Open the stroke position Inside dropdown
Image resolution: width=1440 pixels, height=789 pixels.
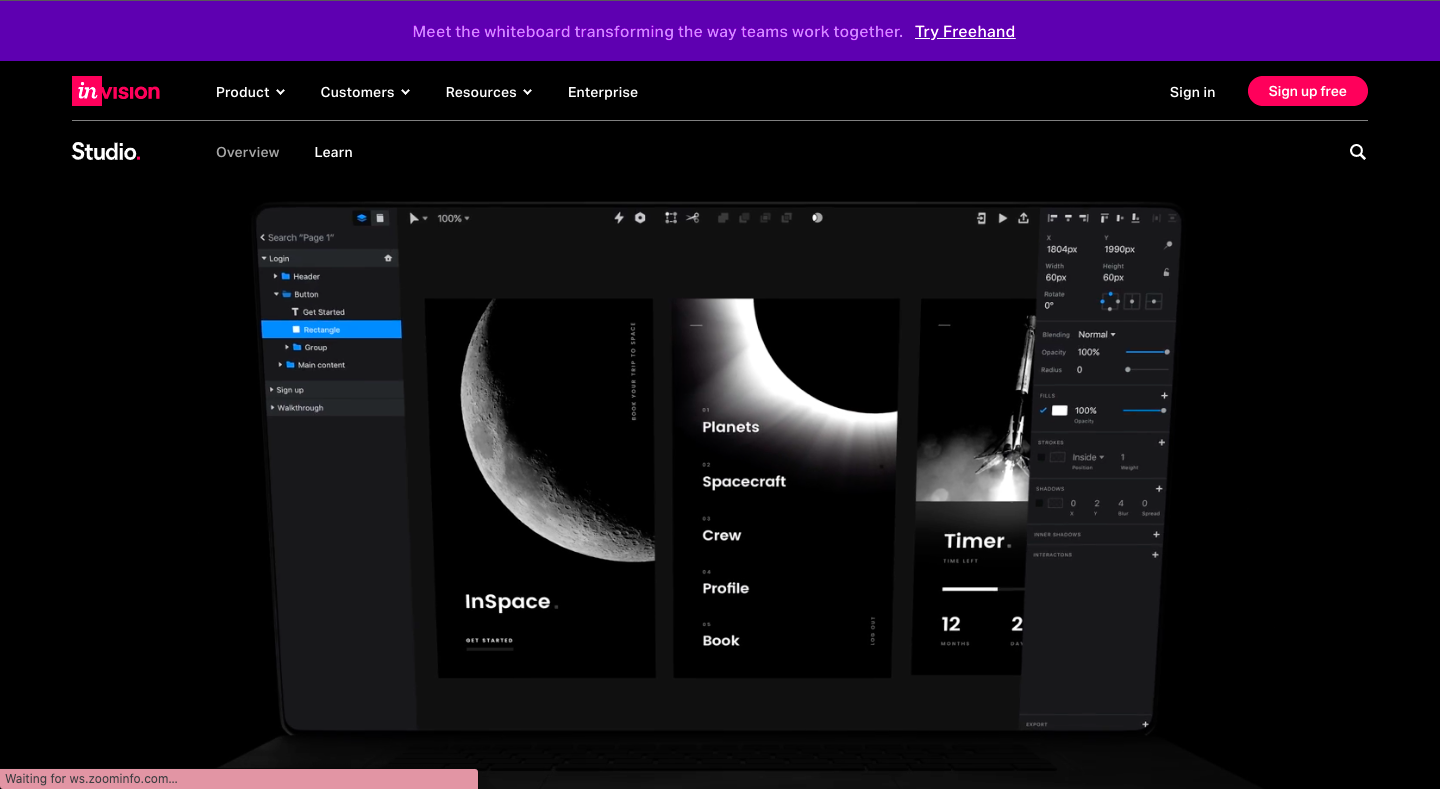(1089, 457)
